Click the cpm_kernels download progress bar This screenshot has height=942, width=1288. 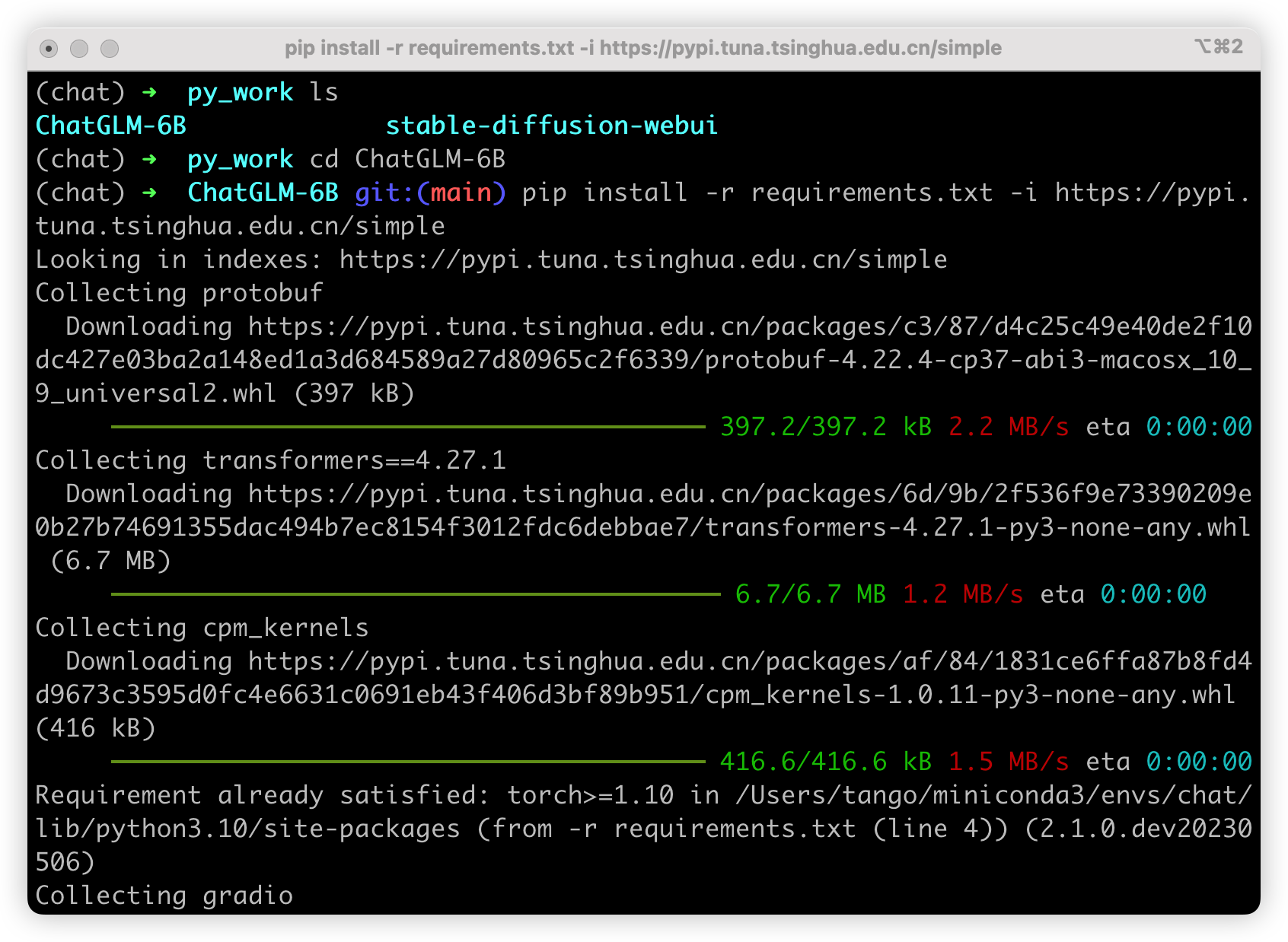408,762
